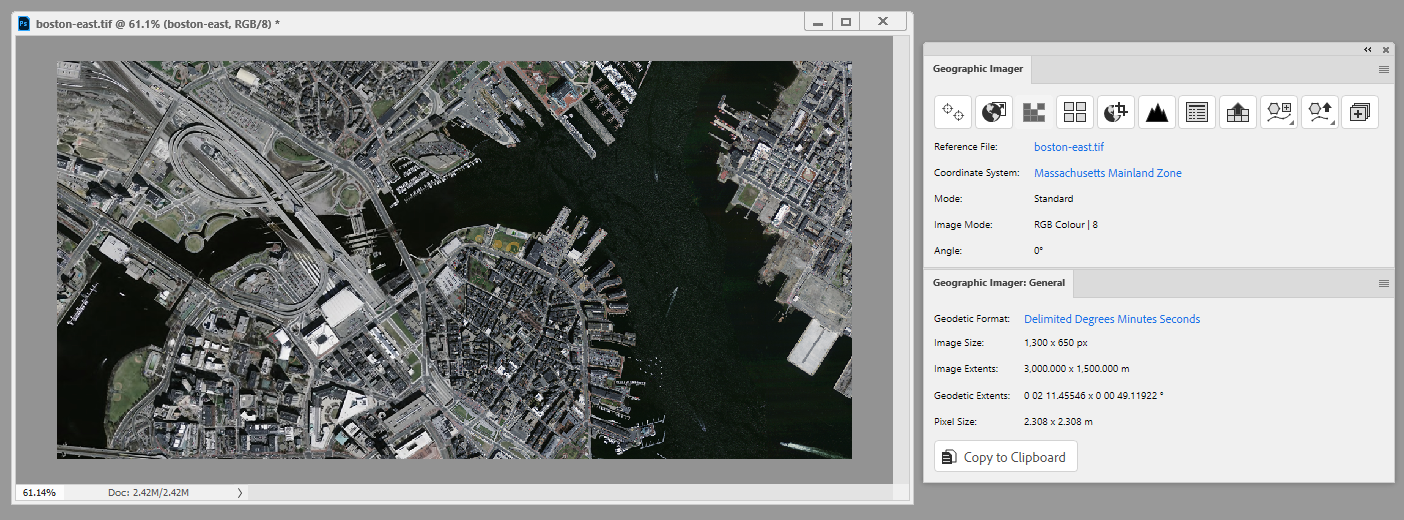The width and height of the screenshot is (1404, 520).
Task: Open the status bar arrow menu
Action: pyautogui.click(x=239, y=493)
